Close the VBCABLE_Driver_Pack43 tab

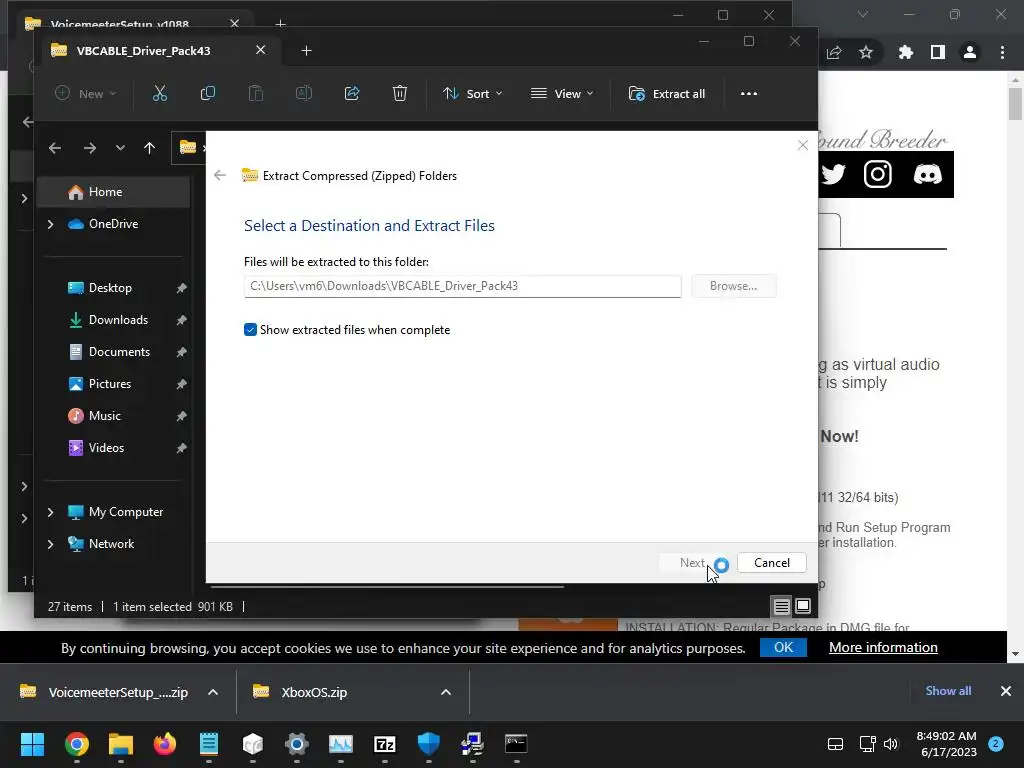click(x=261, y=50)
